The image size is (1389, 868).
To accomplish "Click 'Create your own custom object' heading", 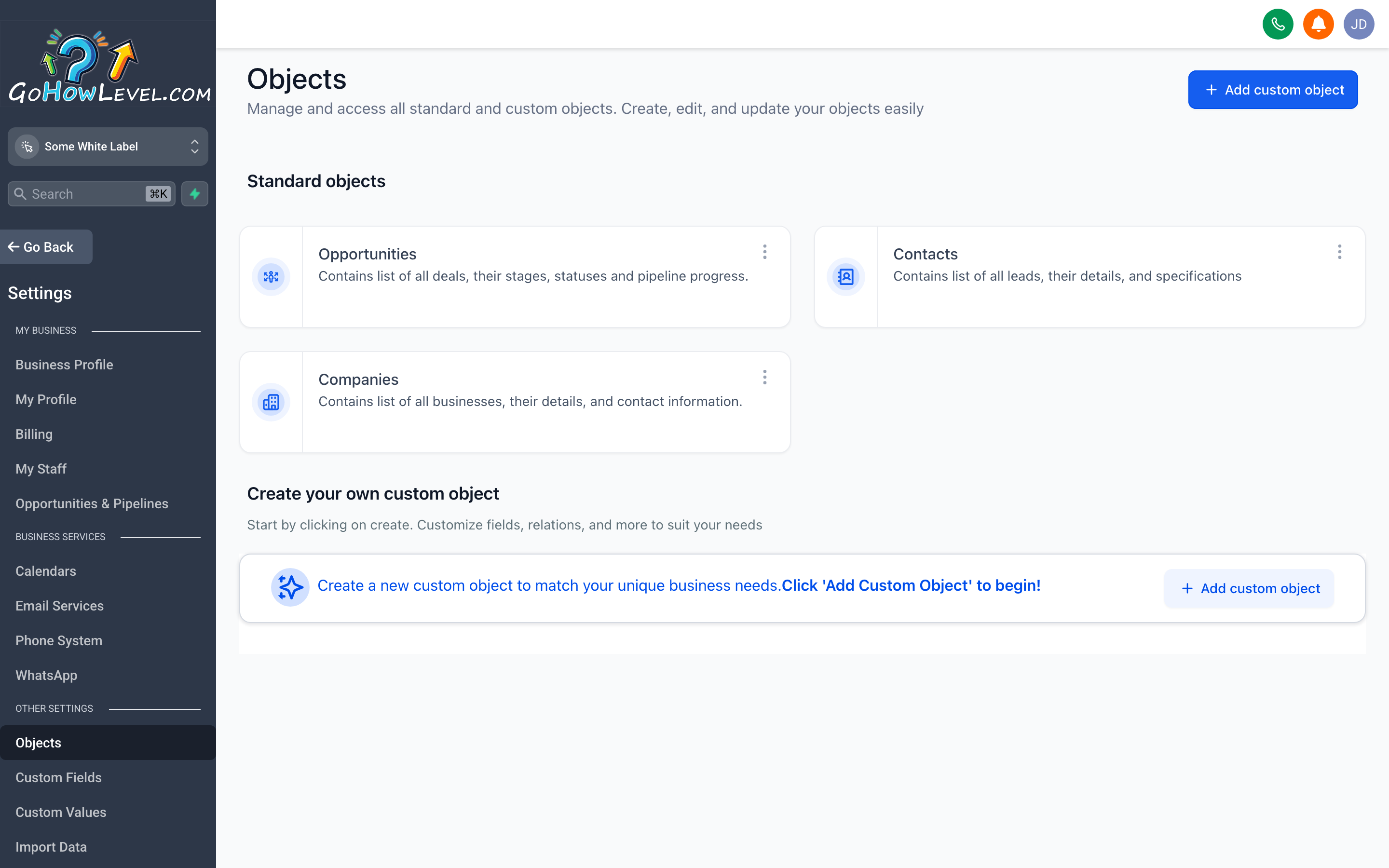I will pos(373,494).
